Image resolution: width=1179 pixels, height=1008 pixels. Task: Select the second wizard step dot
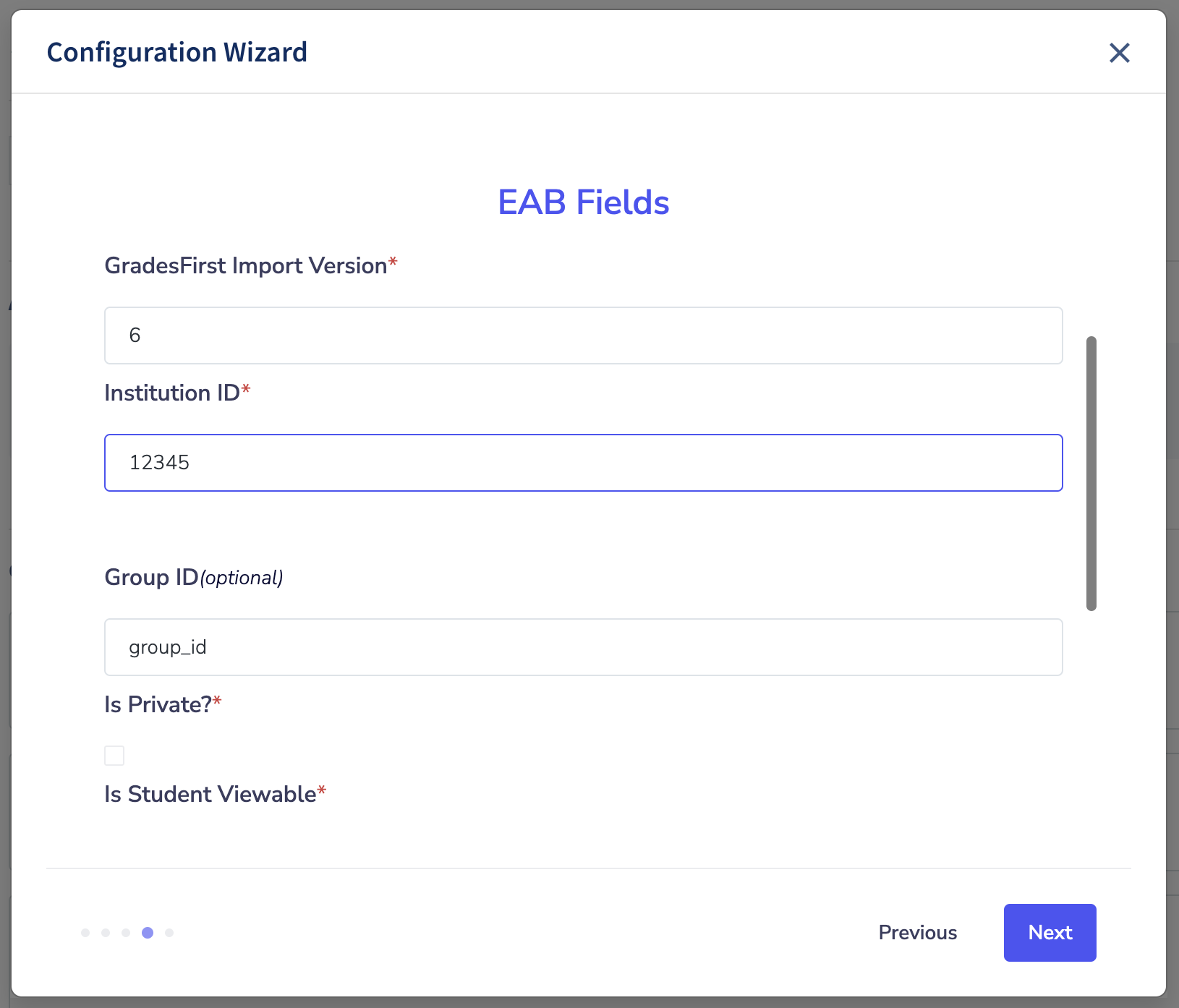pyautogui.click(x=106, y=933)
